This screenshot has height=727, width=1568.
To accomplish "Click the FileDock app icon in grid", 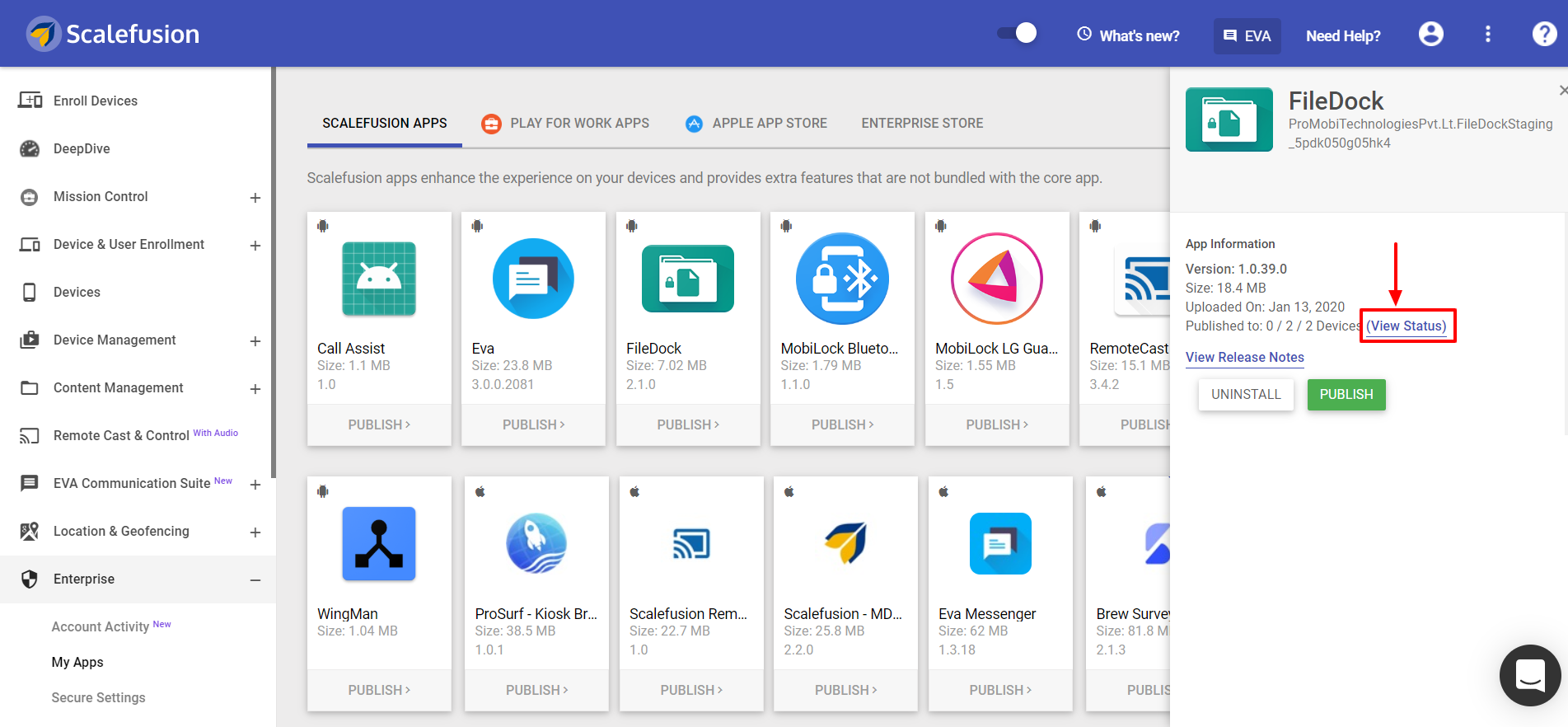I will point(688,279).
